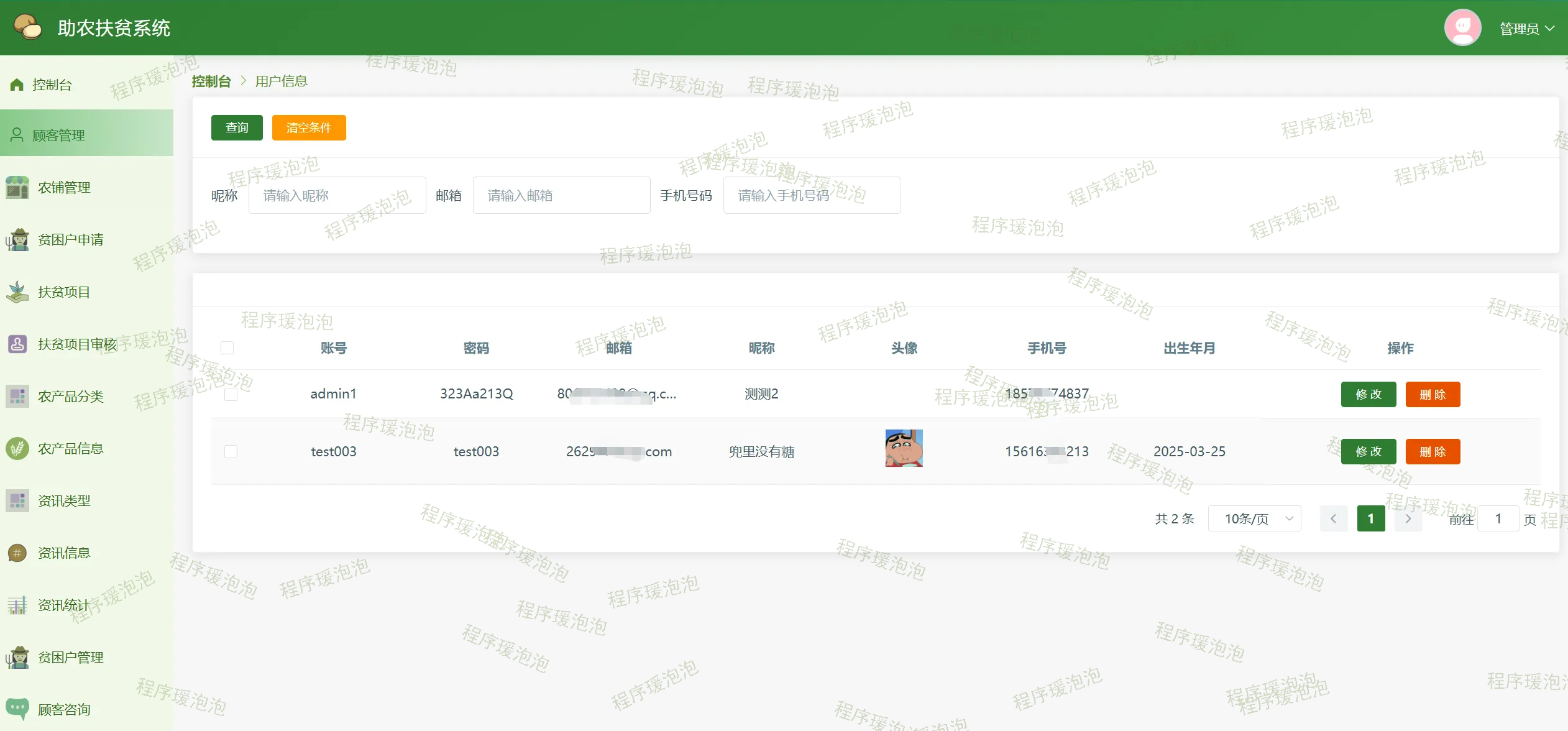
Task: Click the plant icon beside 扶贫项目
Action: (x=17, y=292)
